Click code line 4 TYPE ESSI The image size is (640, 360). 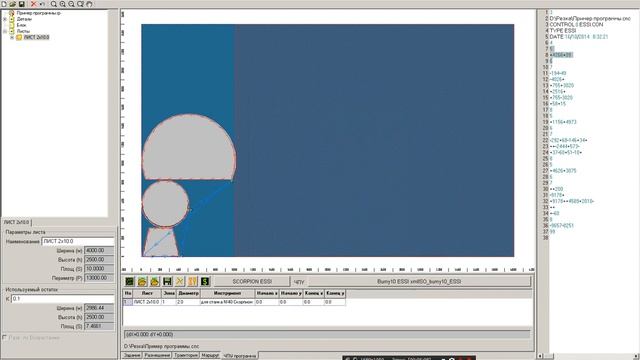[563, 31]
